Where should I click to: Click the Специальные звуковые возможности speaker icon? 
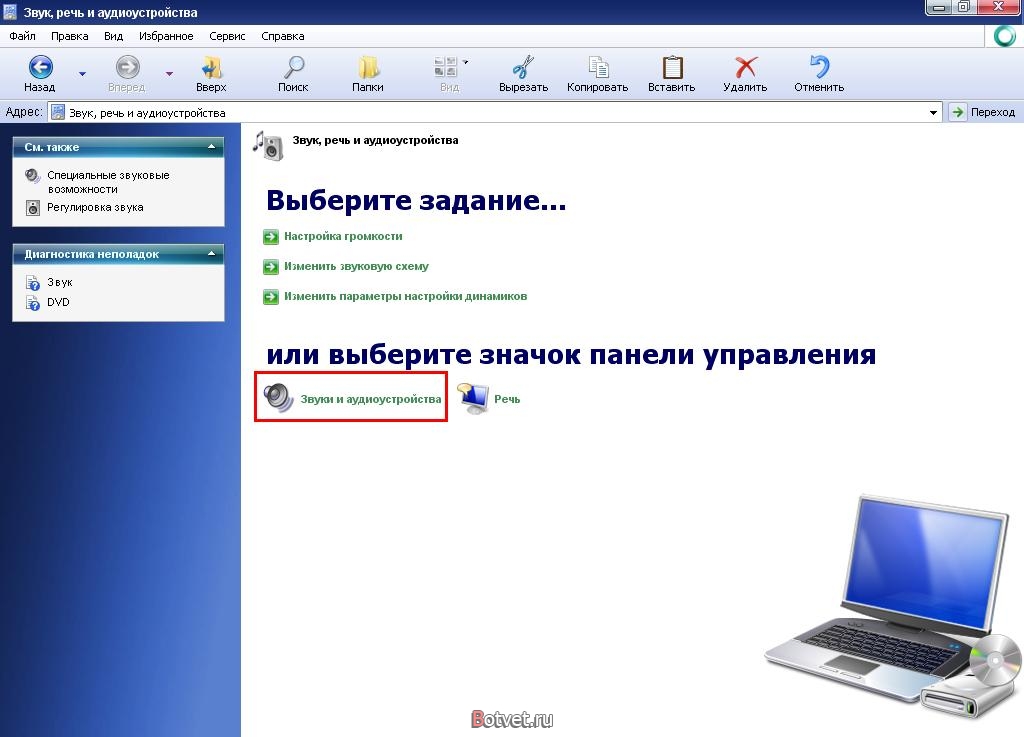(x=33, y=176)
